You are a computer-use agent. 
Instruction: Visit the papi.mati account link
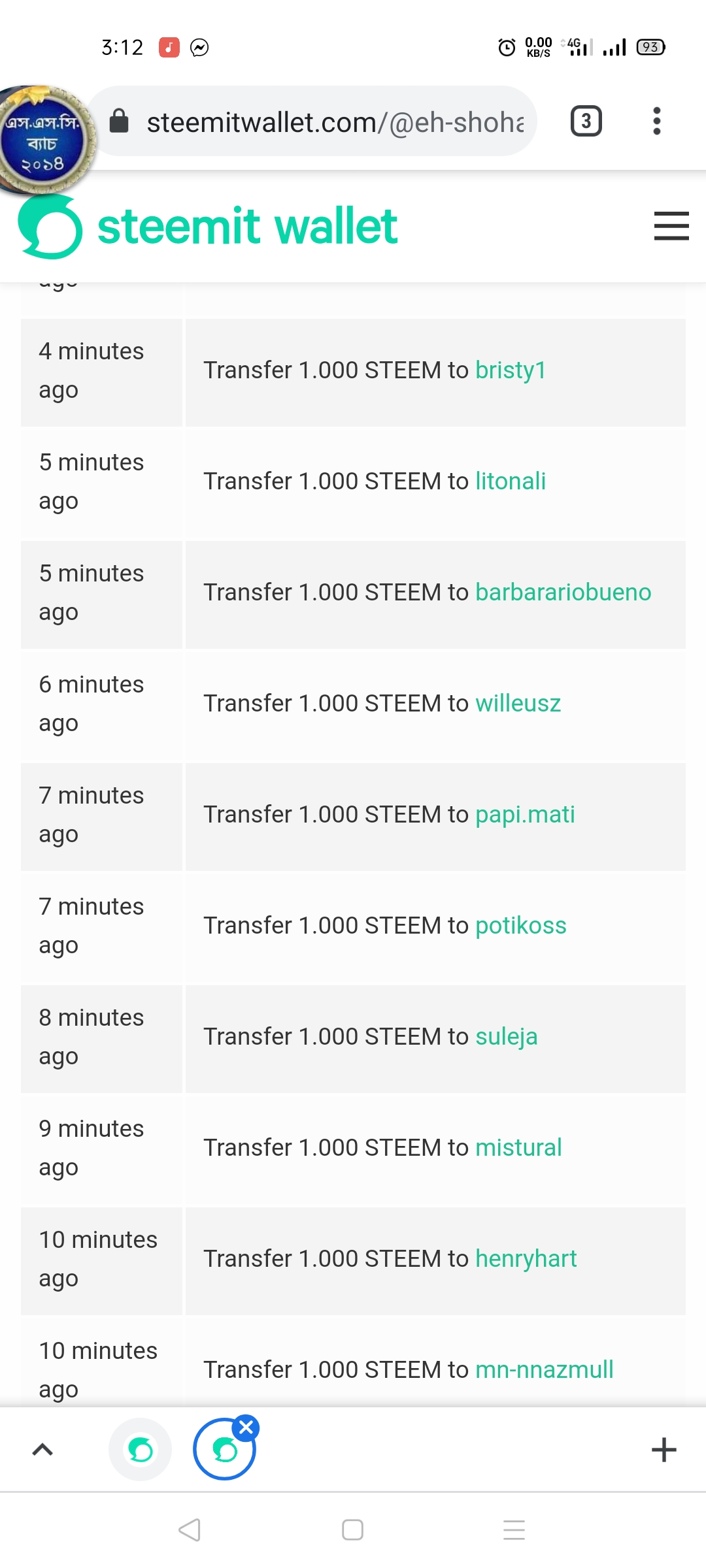click(x=525, y=815)
